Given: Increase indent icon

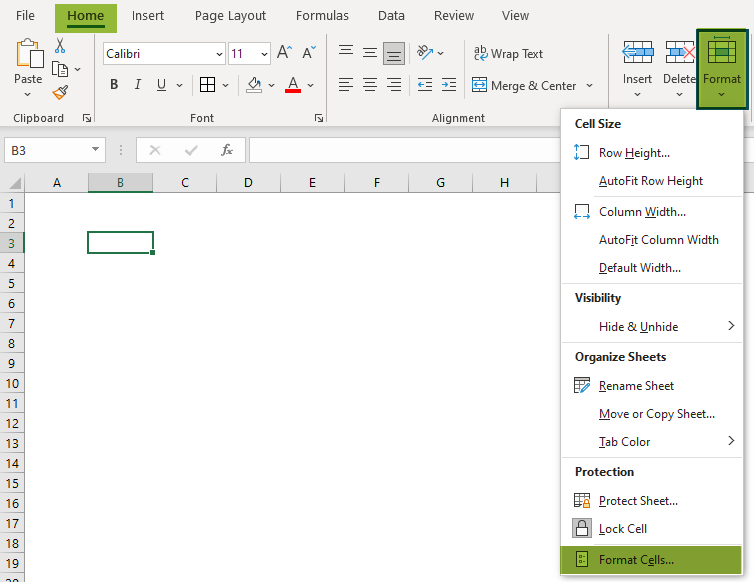Looking at the screenshot, I should (x=449, y=85).
